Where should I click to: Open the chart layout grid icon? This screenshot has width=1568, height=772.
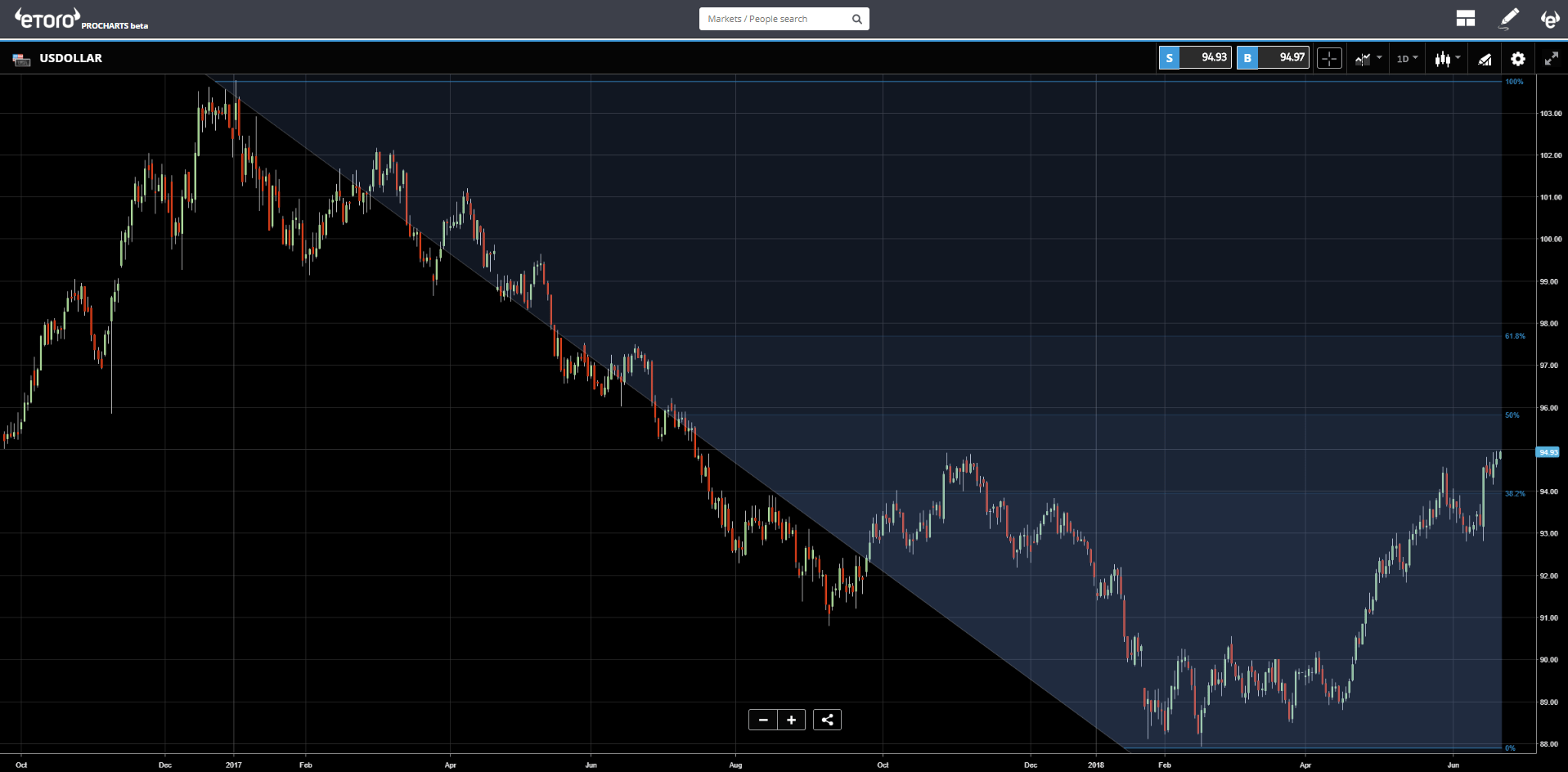[x=1465, y=18]
